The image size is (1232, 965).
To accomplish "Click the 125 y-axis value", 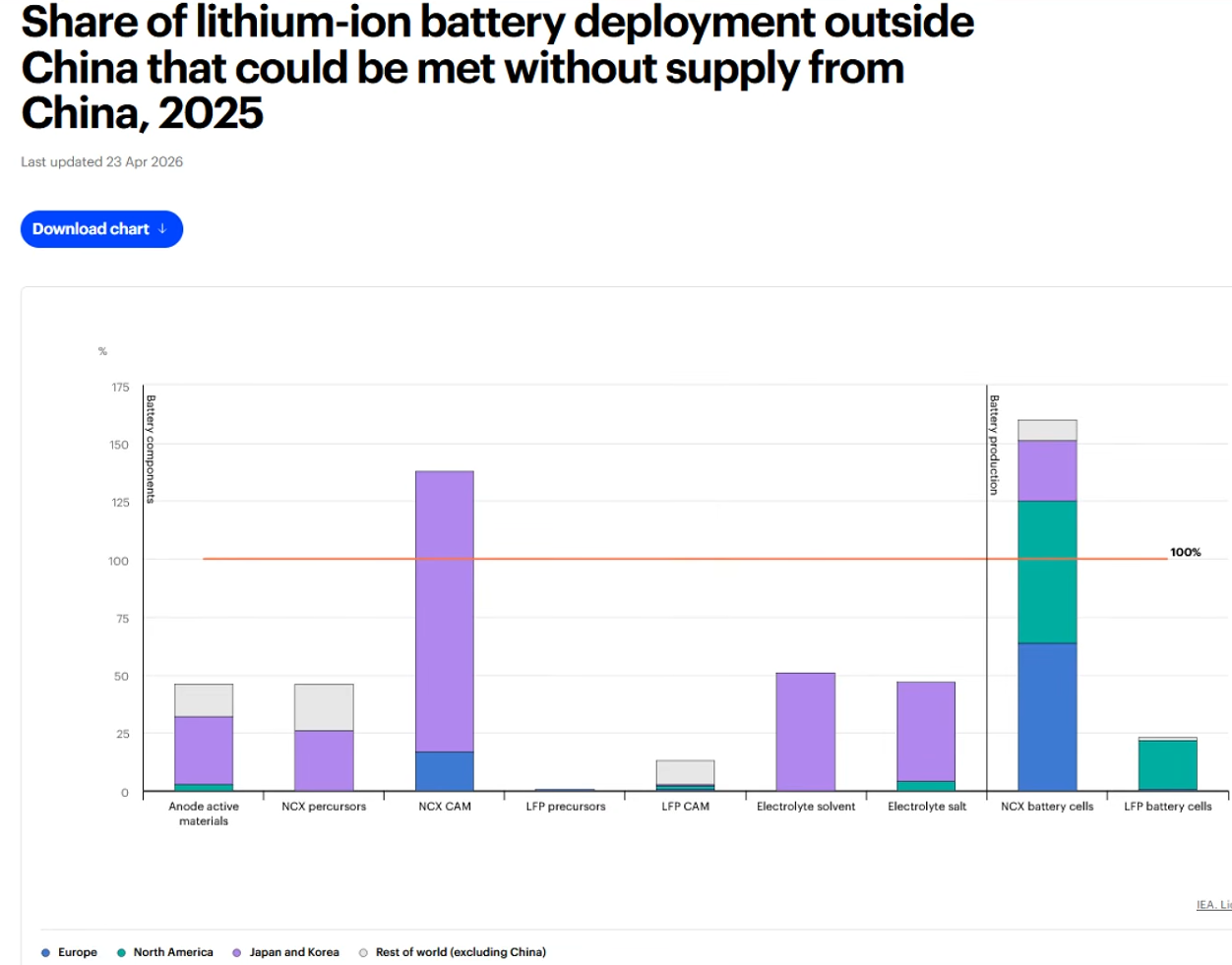I will pos(120,503).
